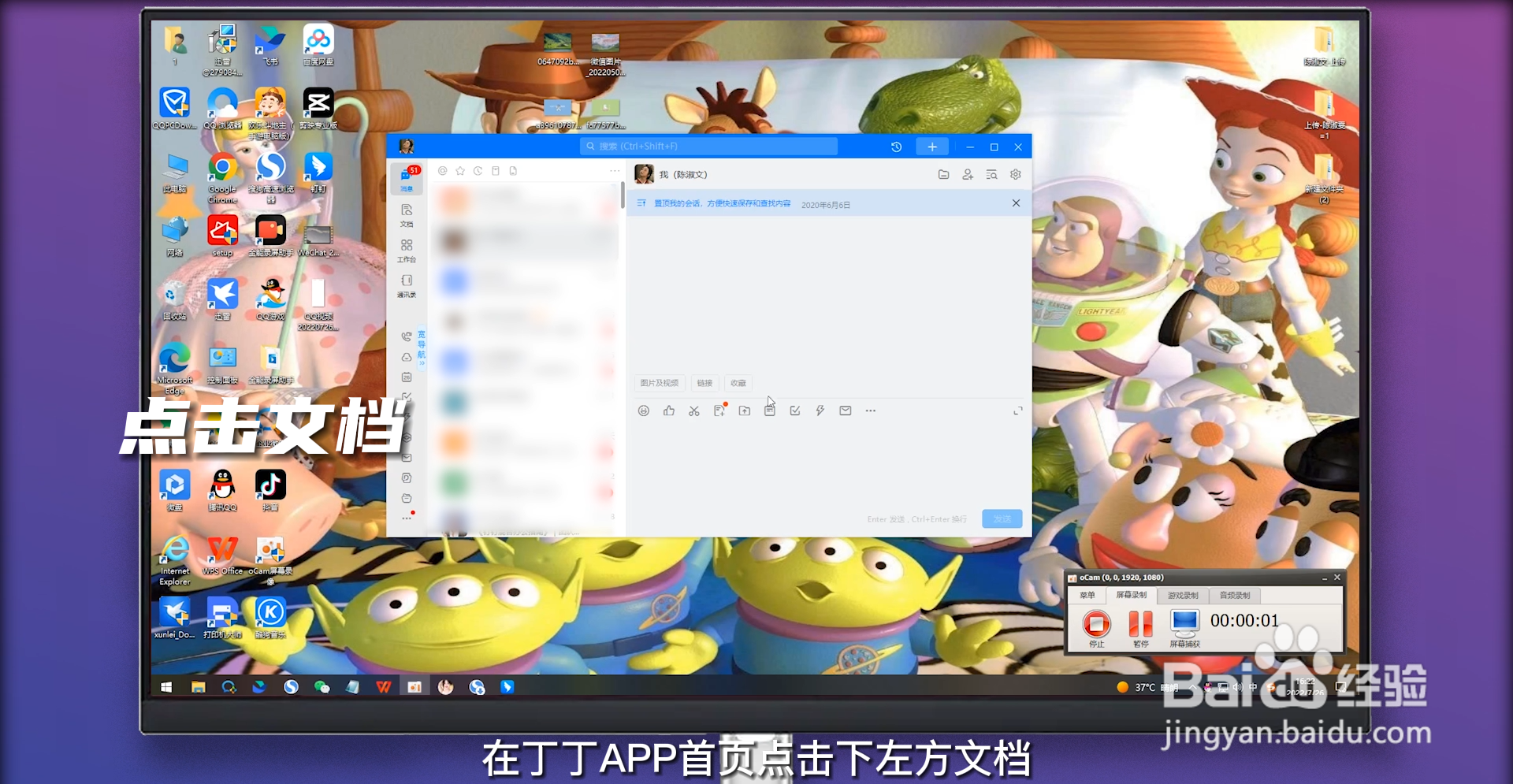Click the sidebar more dots with red dot
The width and height of the screenshot is (1513, 784).
407,517
